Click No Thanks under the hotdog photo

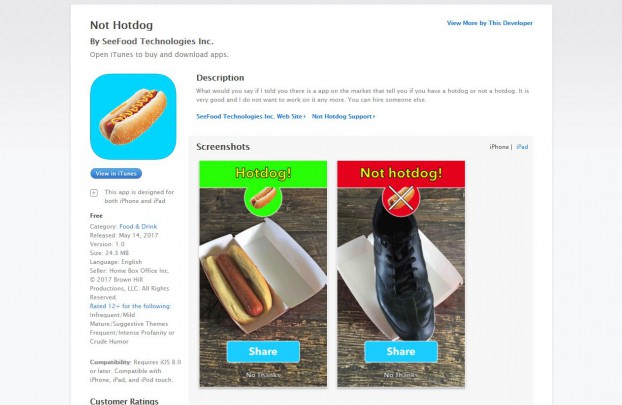pyautogui.click(x=263, y=375)
